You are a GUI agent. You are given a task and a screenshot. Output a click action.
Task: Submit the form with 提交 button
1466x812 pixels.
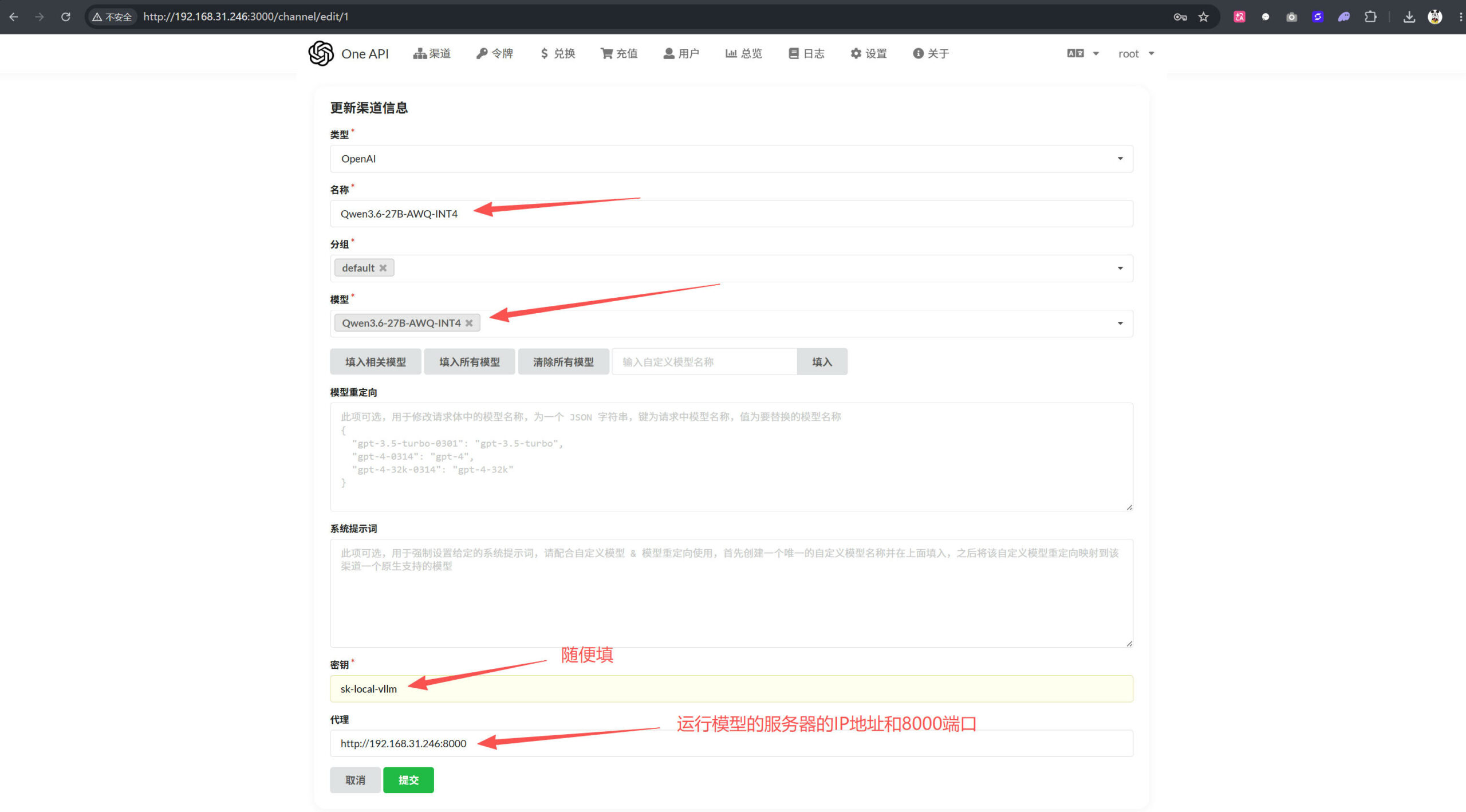pos(408,780)
